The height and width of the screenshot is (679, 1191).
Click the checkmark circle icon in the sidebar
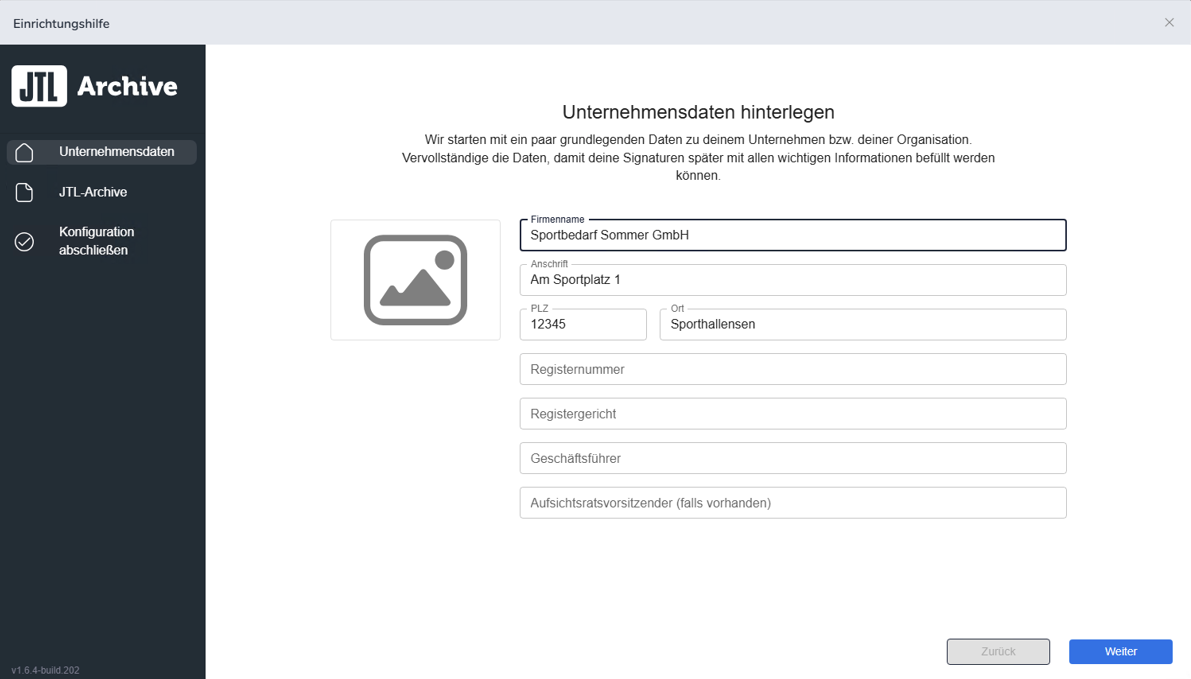coord(25,242)
